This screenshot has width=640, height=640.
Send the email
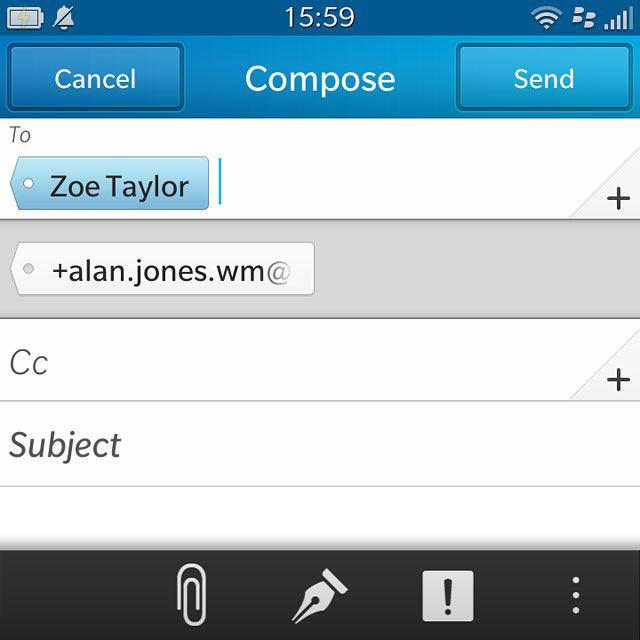point(544,77)
